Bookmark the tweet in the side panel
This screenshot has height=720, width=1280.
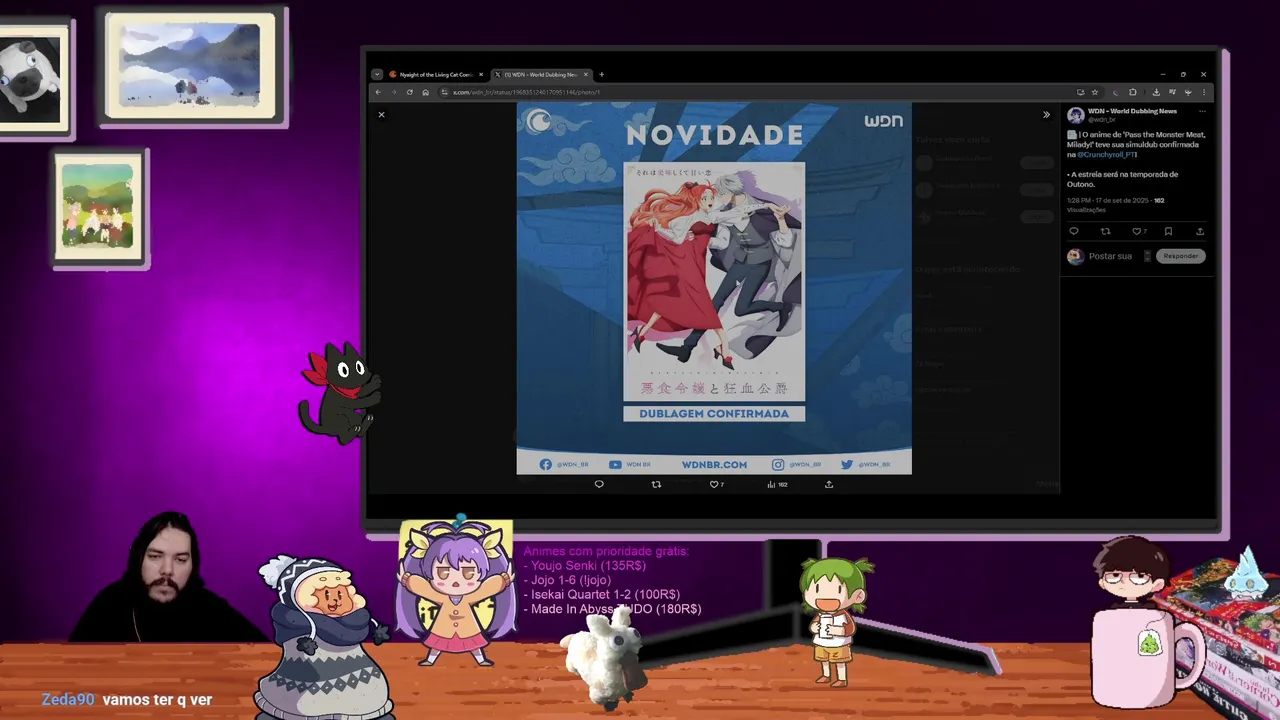[x=1168, y=231]
